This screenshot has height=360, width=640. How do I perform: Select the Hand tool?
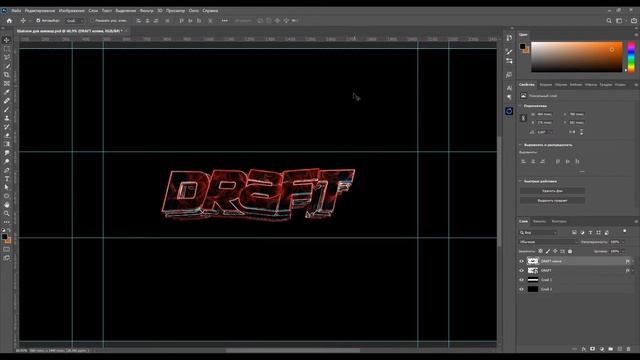point(7,204)
